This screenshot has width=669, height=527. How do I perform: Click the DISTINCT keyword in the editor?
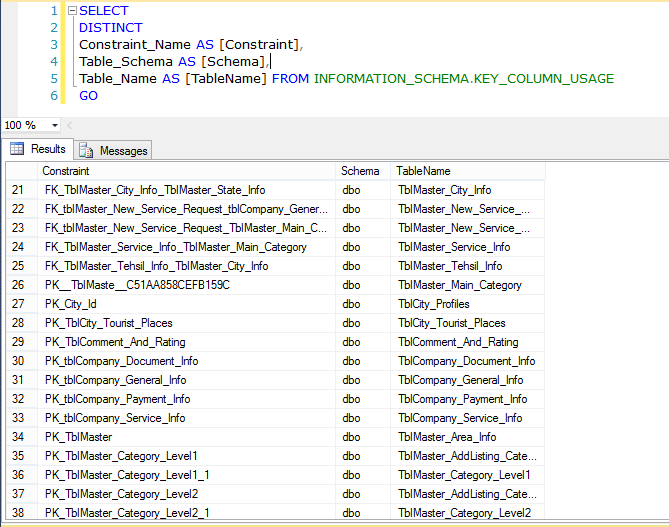click(x=111, y=28)
